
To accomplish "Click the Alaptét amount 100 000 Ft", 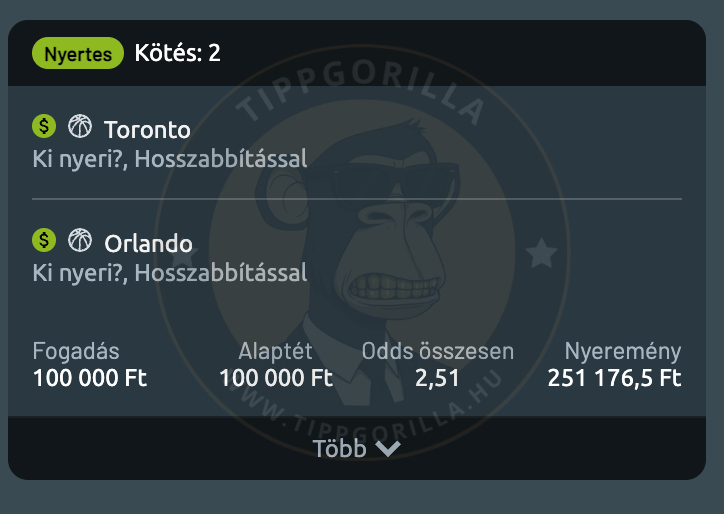I will (276, 378).
